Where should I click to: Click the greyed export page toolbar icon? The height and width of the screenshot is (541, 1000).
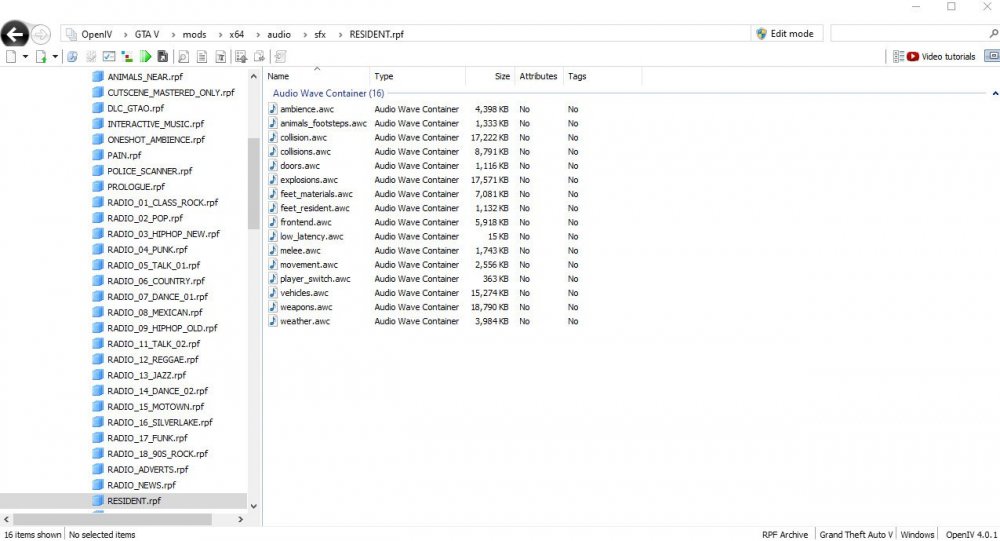(x=260, y=57)
